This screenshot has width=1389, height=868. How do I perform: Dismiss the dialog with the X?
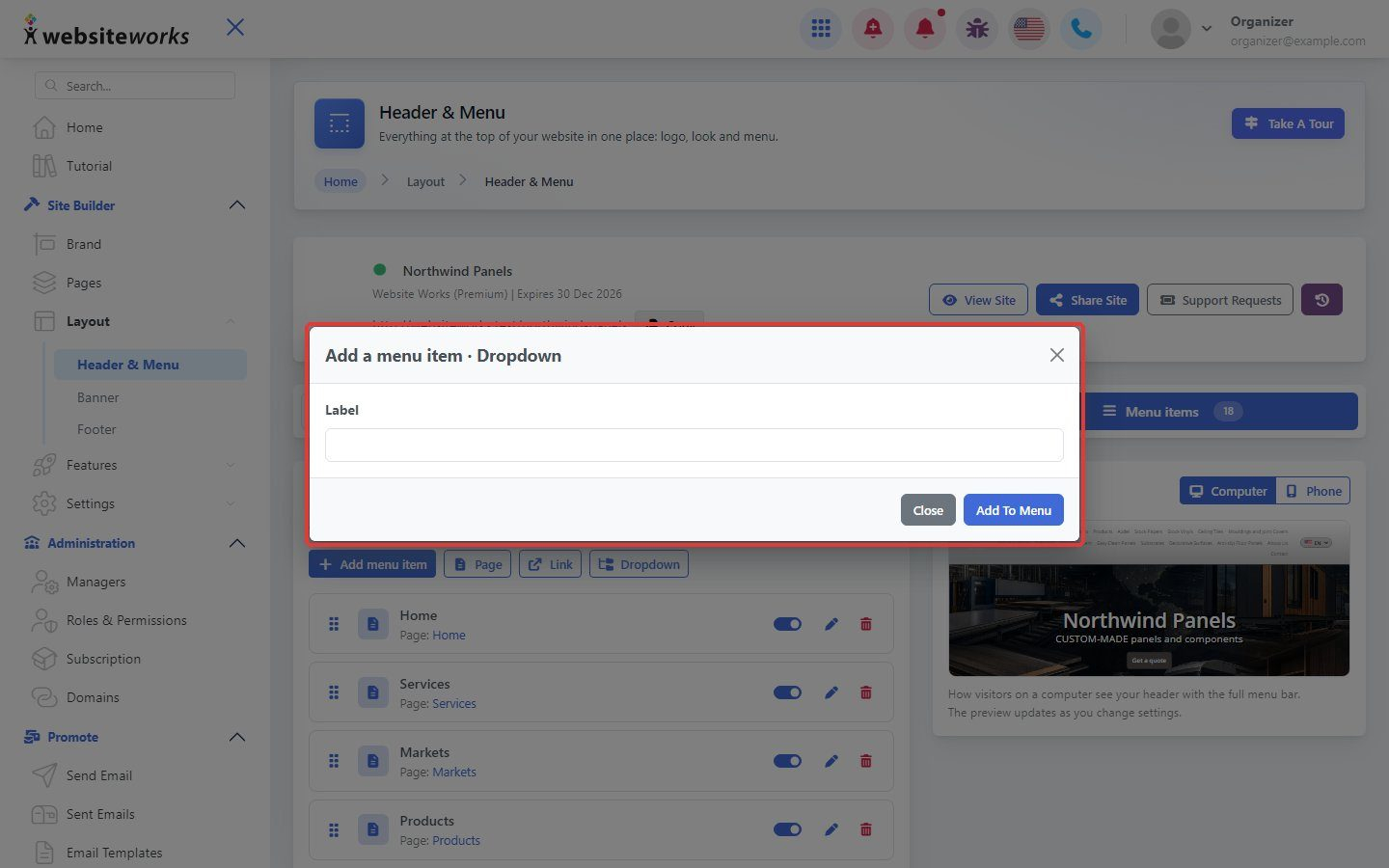click(1057, 355)
